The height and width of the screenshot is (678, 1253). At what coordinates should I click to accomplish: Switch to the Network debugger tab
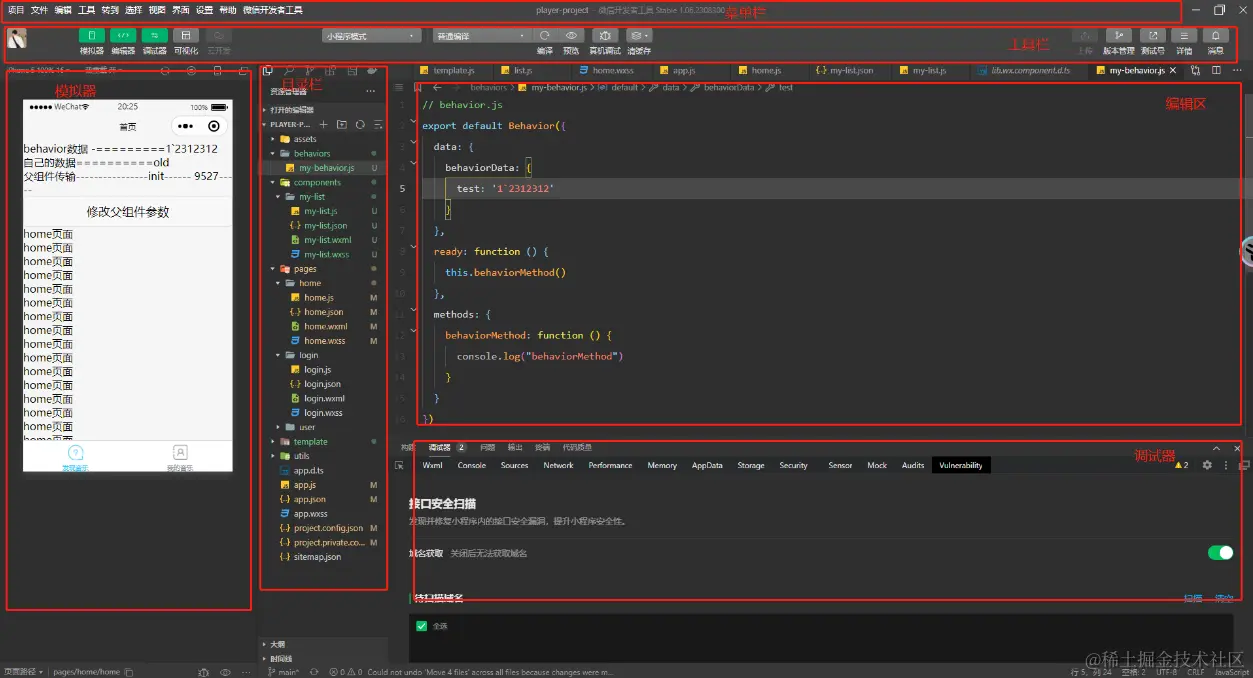pos(558,465)
